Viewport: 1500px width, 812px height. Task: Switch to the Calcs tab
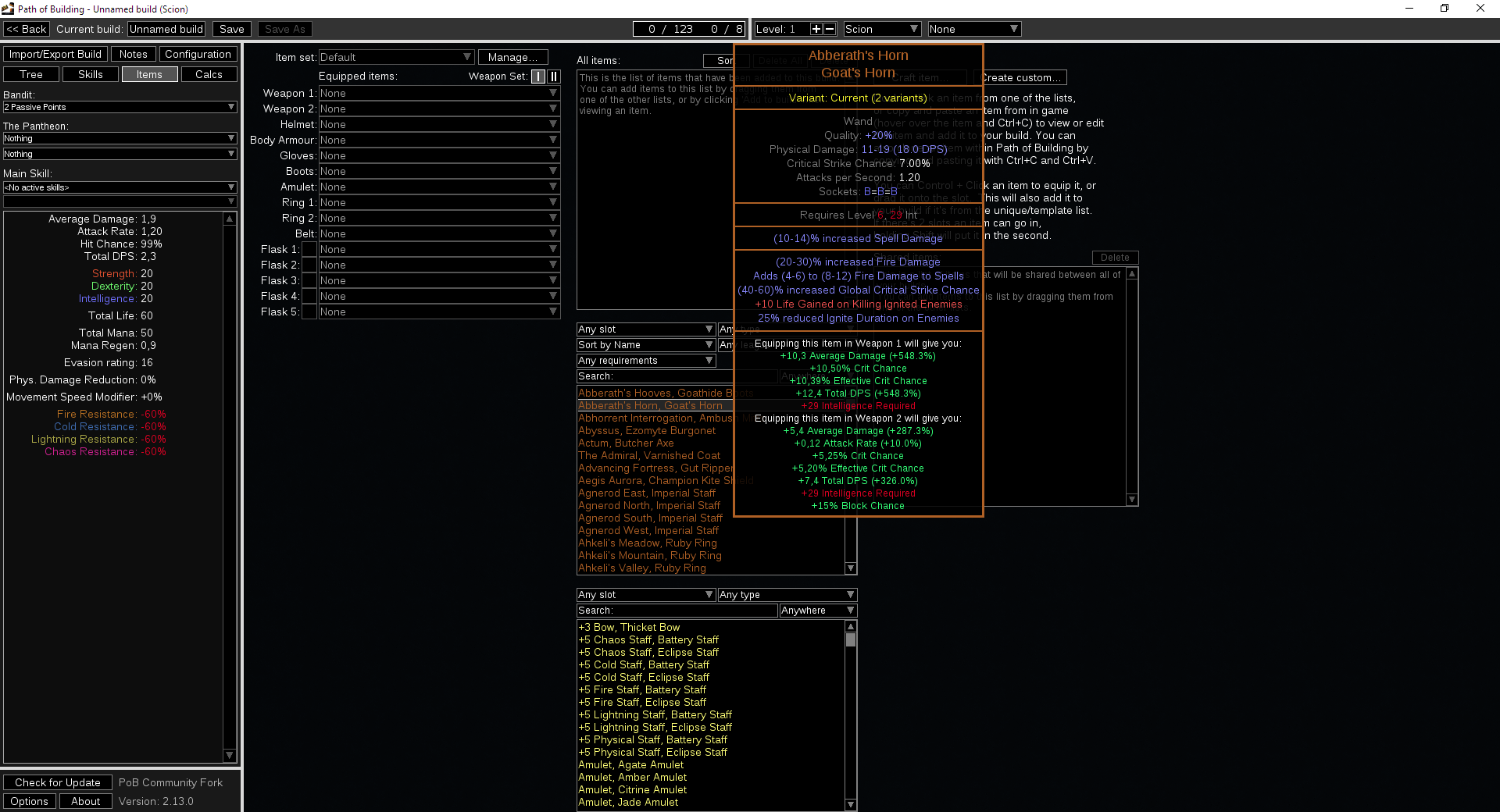click(x=209, y=74)
